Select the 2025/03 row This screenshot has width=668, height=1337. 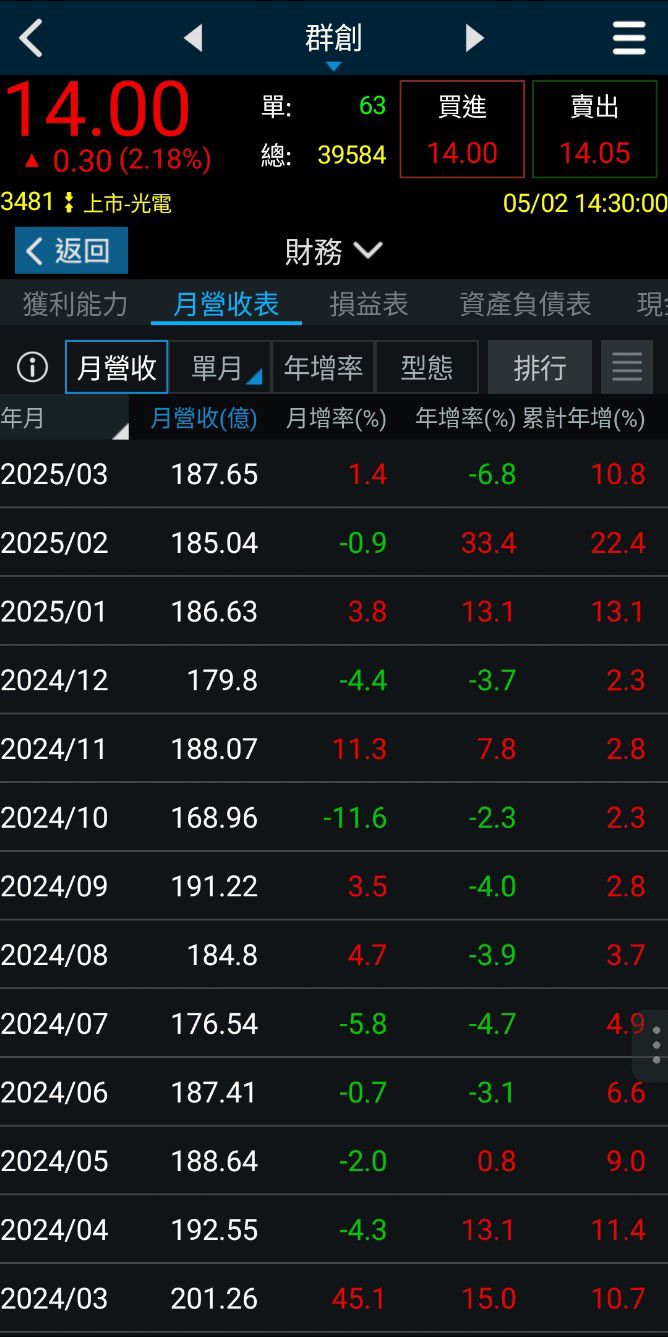[x=334, y=474]
